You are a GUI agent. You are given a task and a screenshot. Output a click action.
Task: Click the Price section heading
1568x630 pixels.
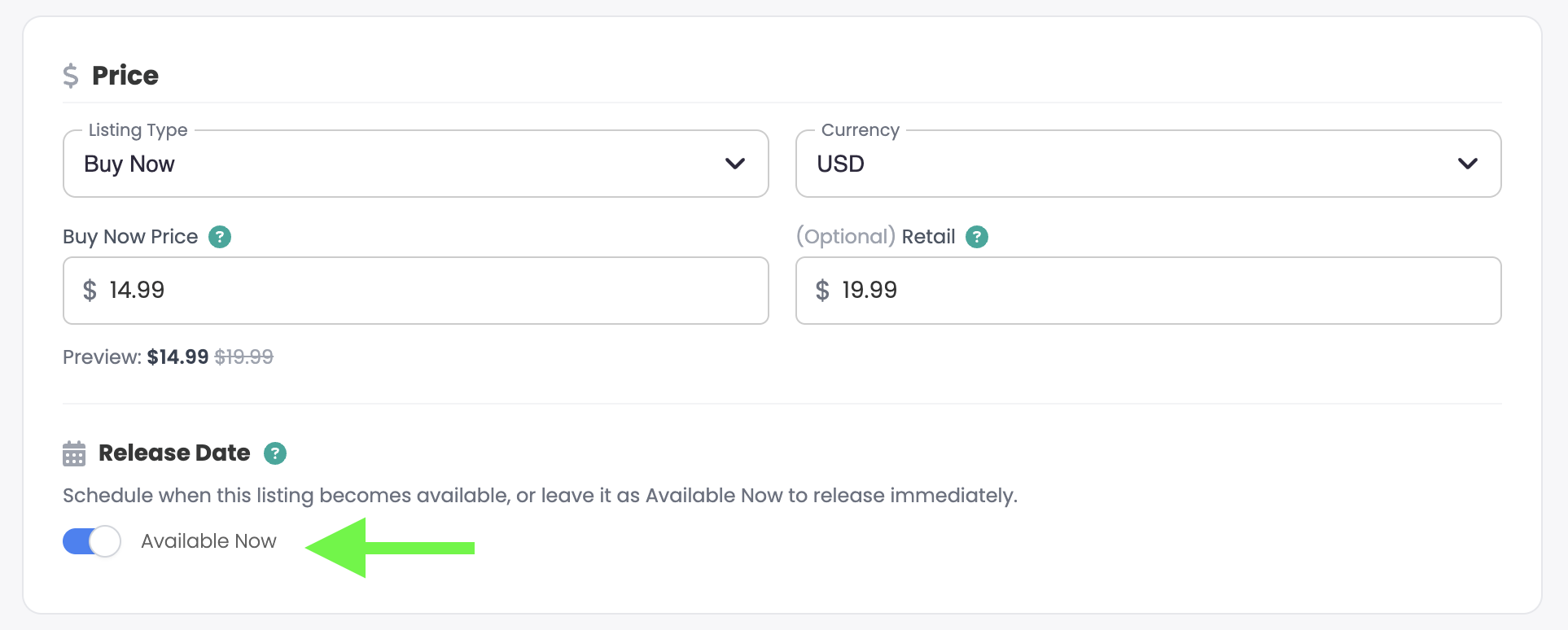(x=125, y=76)
